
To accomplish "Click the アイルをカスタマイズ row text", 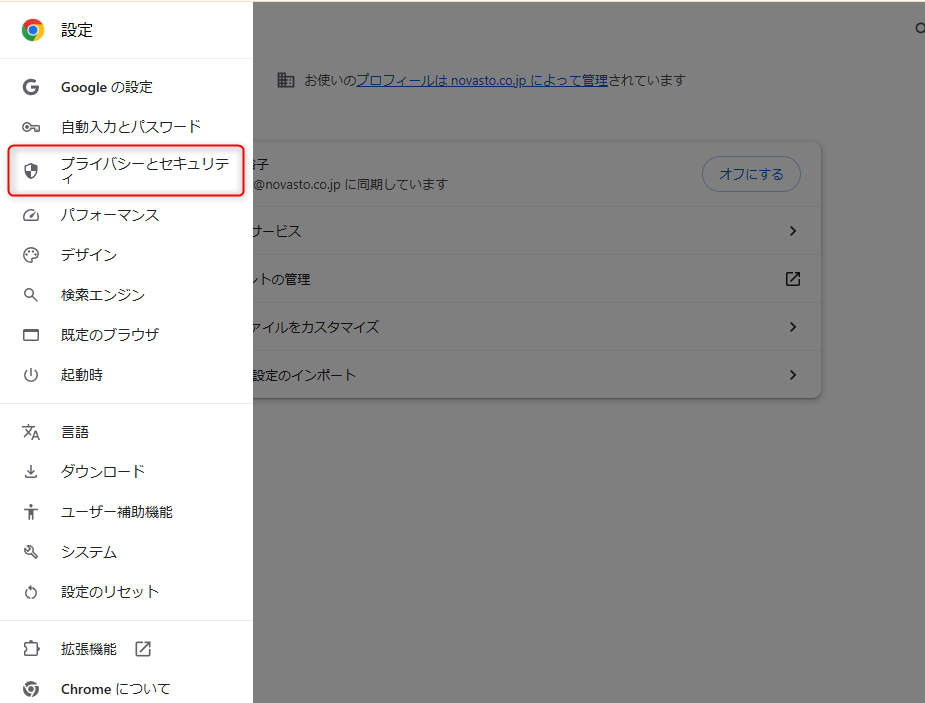I will [x=316, y=327].
